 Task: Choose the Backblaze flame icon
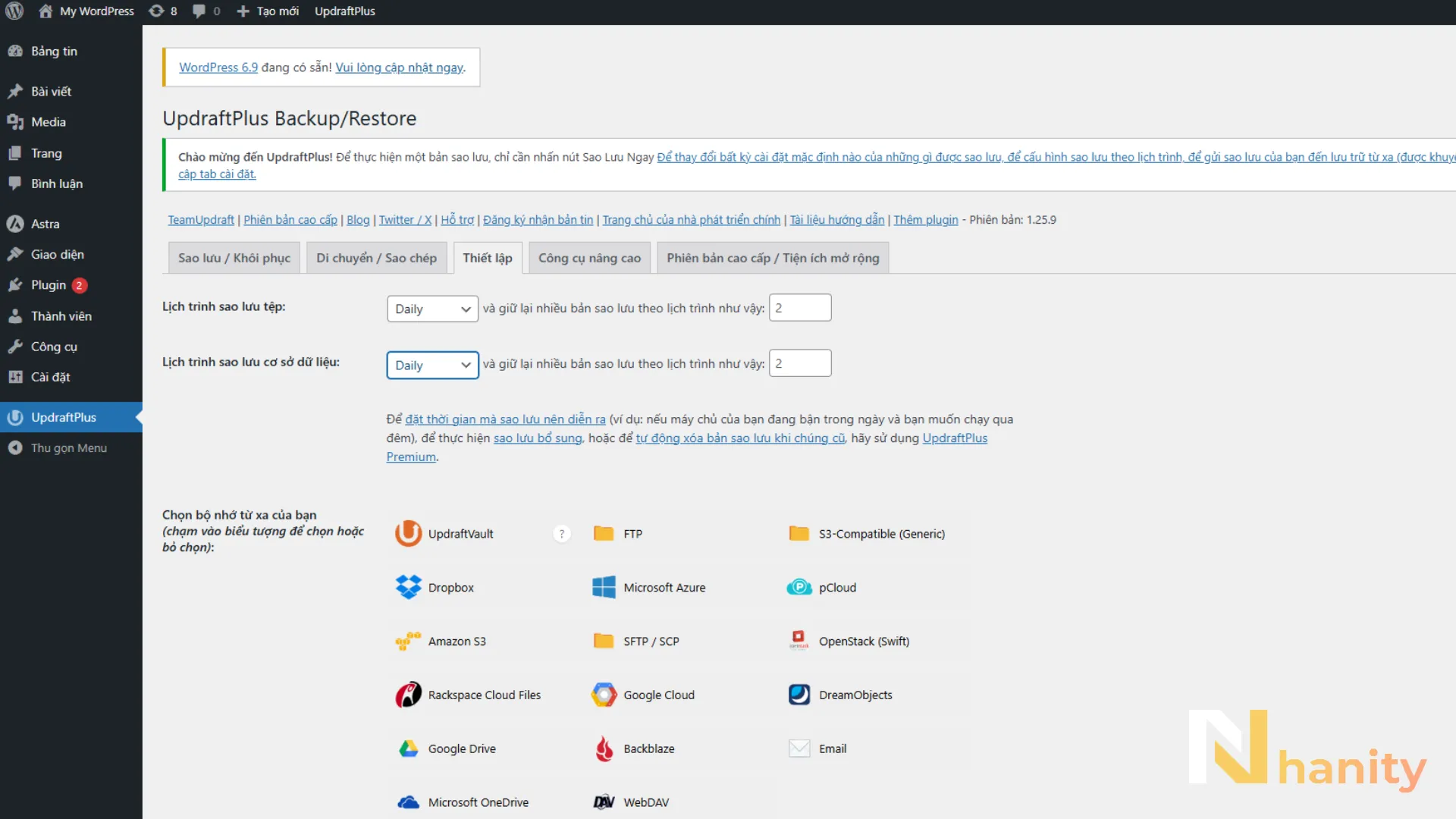click(x=604, y=748)
